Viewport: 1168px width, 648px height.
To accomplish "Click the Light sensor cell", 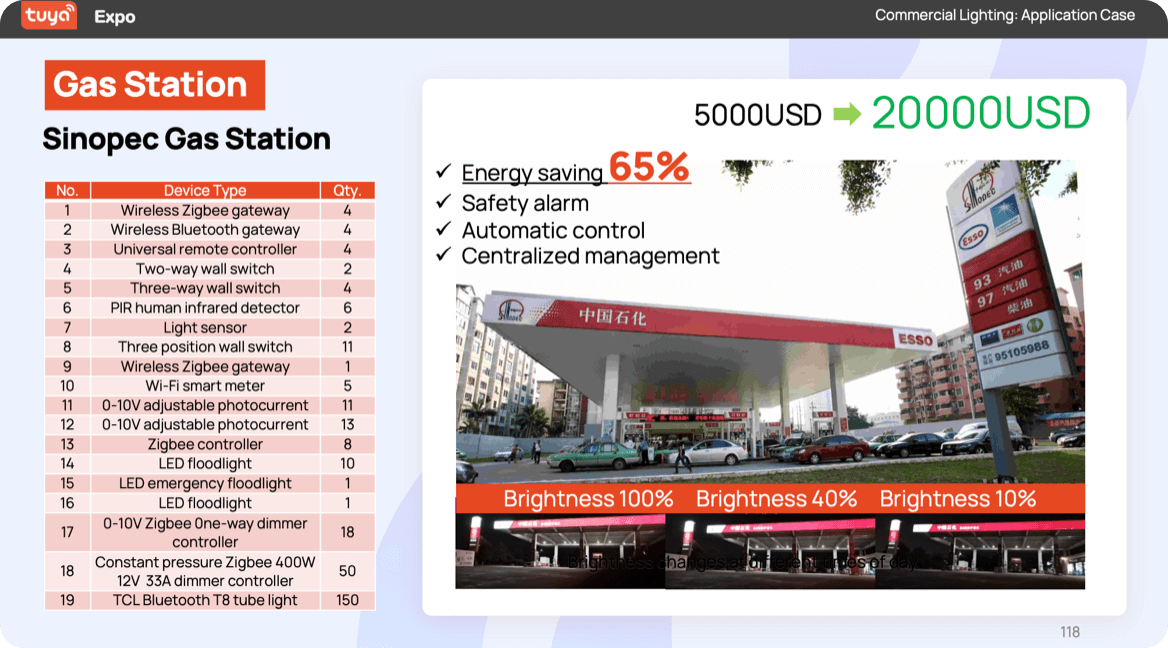I will (205, 328).
